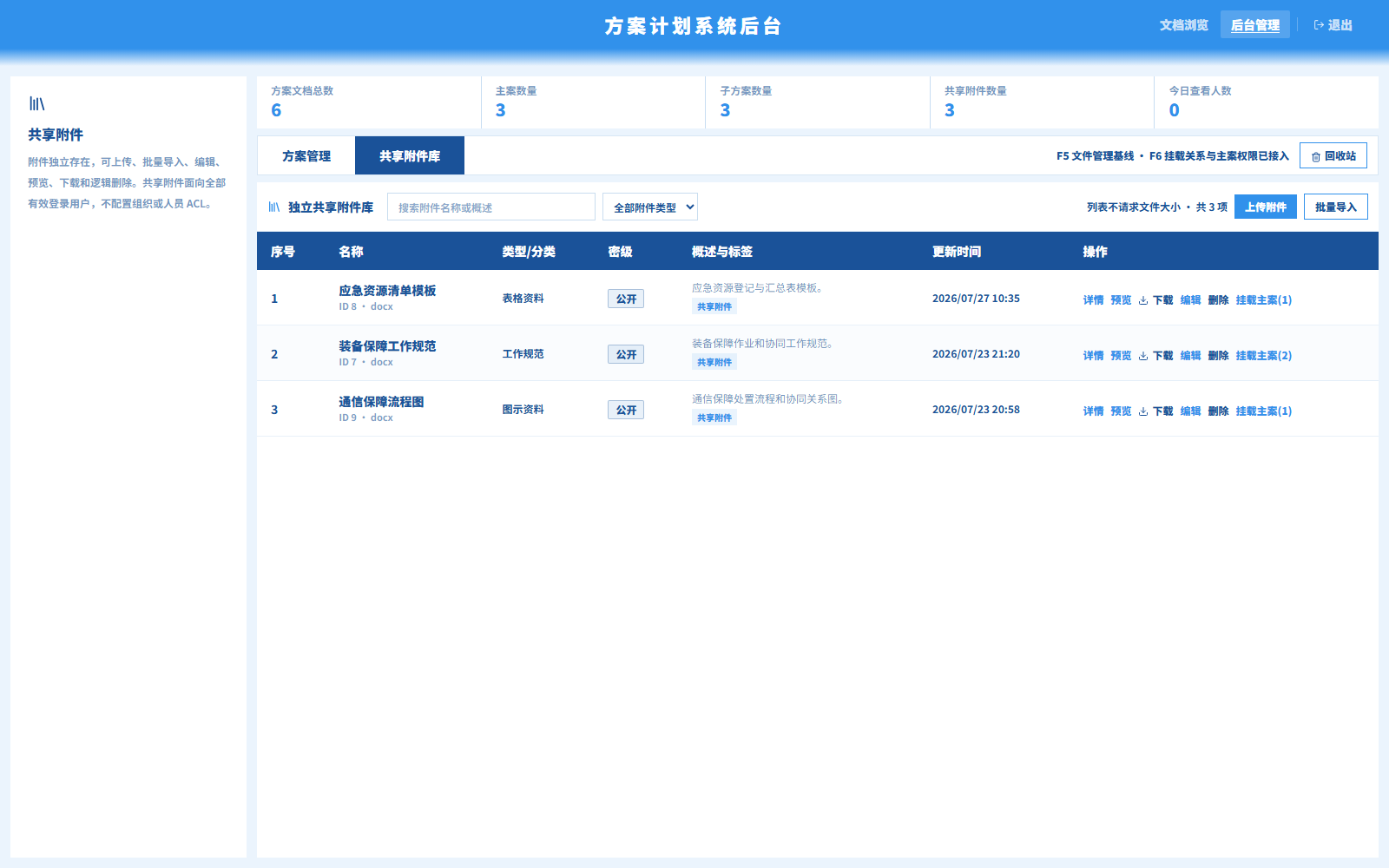Click 删除 for 应急资源清单模板
The image size is (1389, 868).
1218,300
